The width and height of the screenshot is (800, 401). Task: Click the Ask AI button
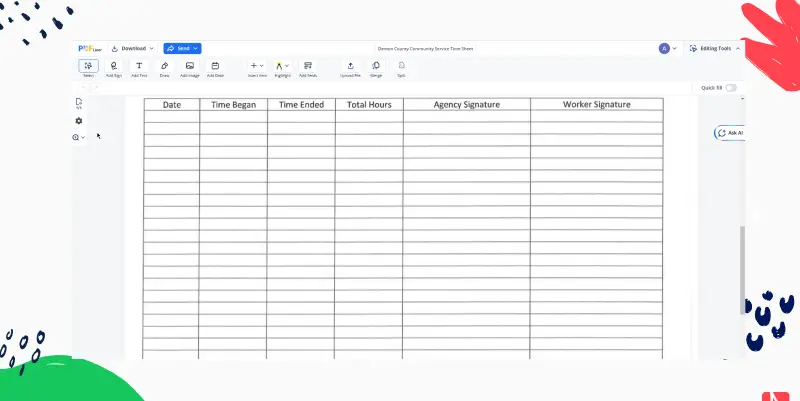[730, 133]
